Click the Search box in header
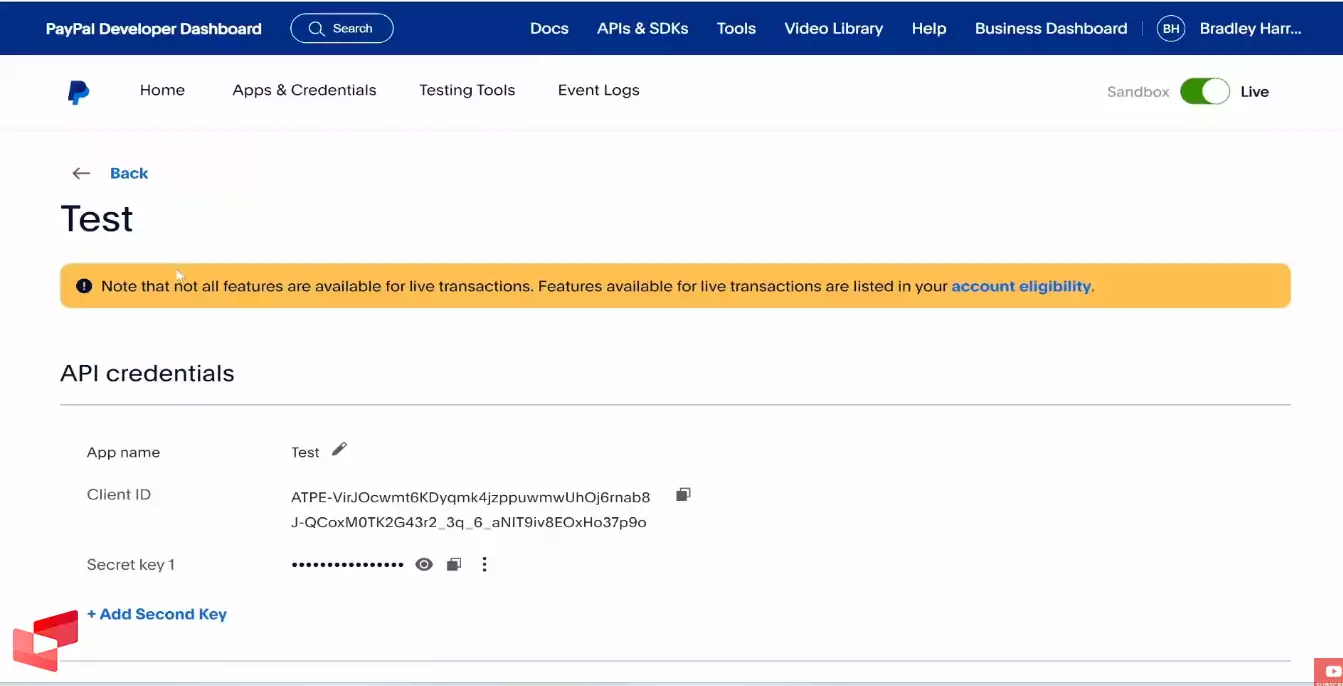The width and height of the screenshot is (1343, 686). (x=342, y=29)
